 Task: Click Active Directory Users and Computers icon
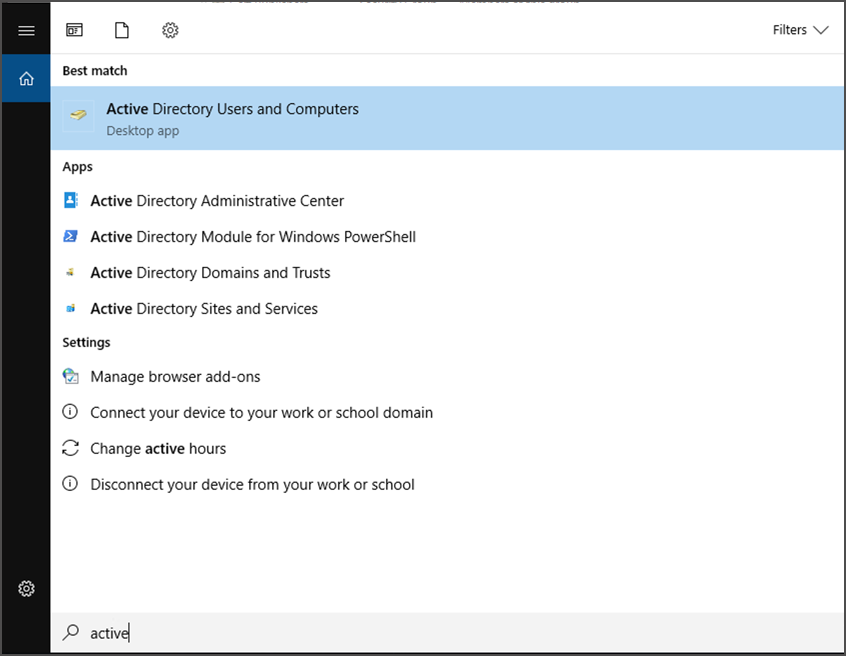click(x=79, y=117)
